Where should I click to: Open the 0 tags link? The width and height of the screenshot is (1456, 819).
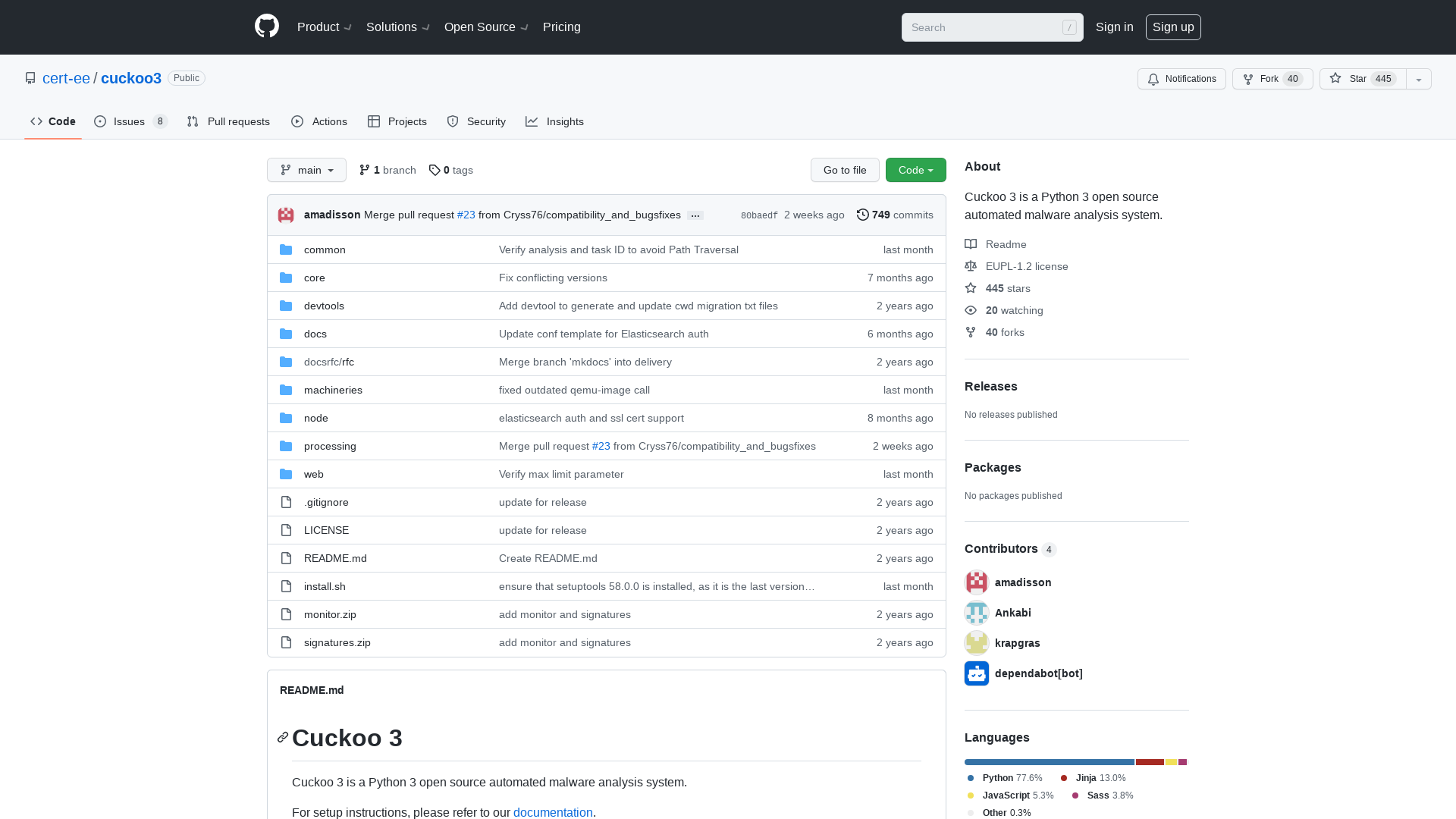[450, 170]
